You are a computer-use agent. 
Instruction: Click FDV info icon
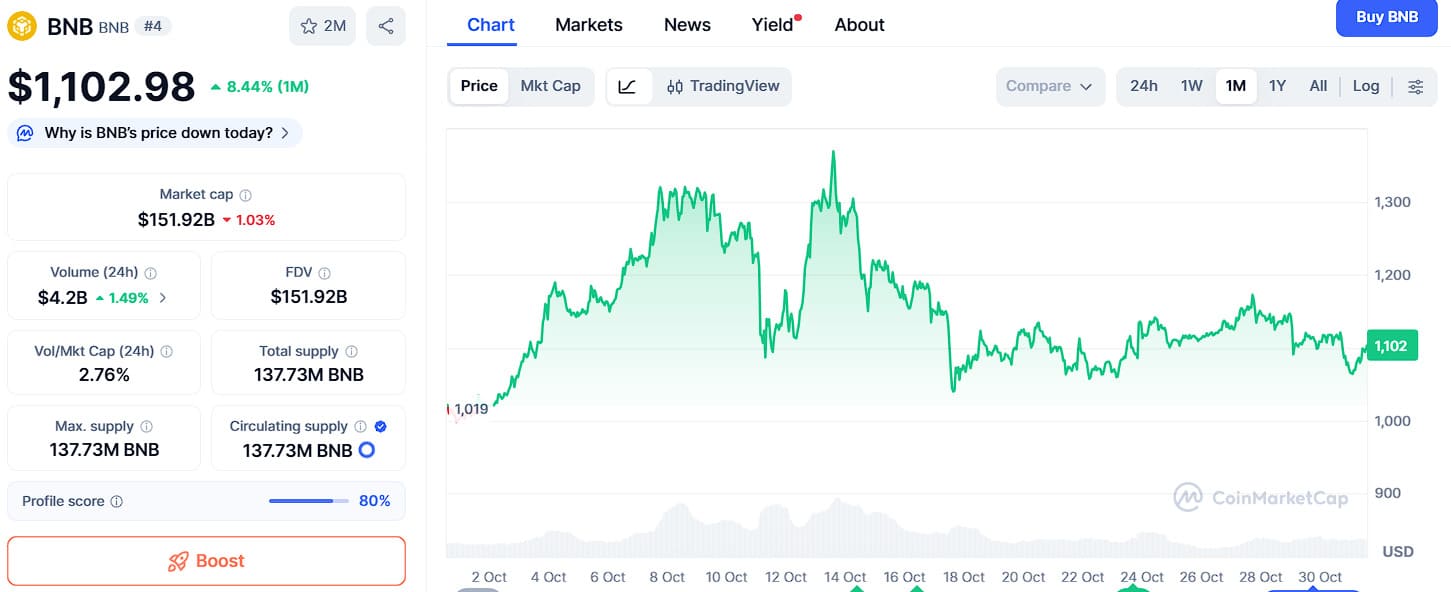click(325, 272)
